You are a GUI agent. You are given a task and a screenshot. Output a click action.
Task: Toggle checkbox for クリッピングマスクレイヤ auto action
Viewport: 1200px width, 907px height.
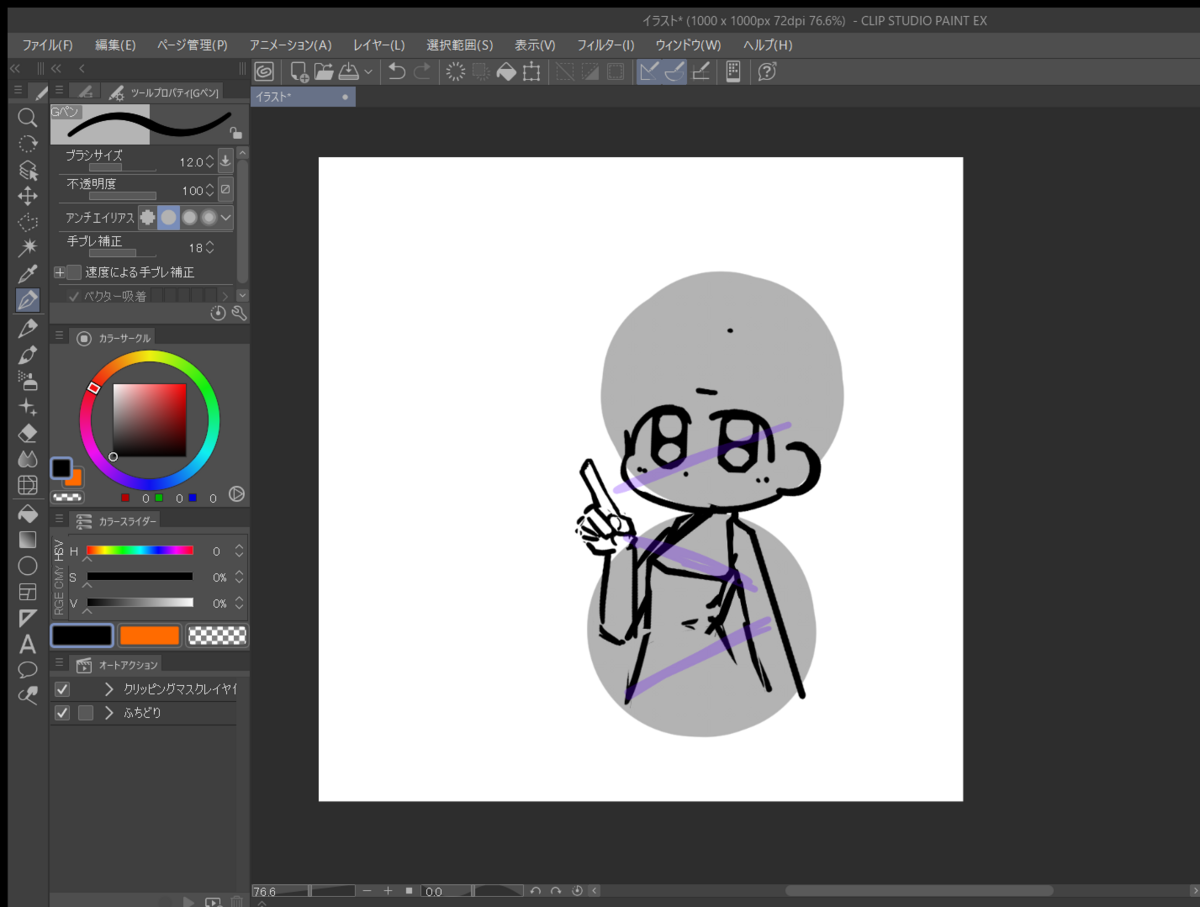point(62,689)
